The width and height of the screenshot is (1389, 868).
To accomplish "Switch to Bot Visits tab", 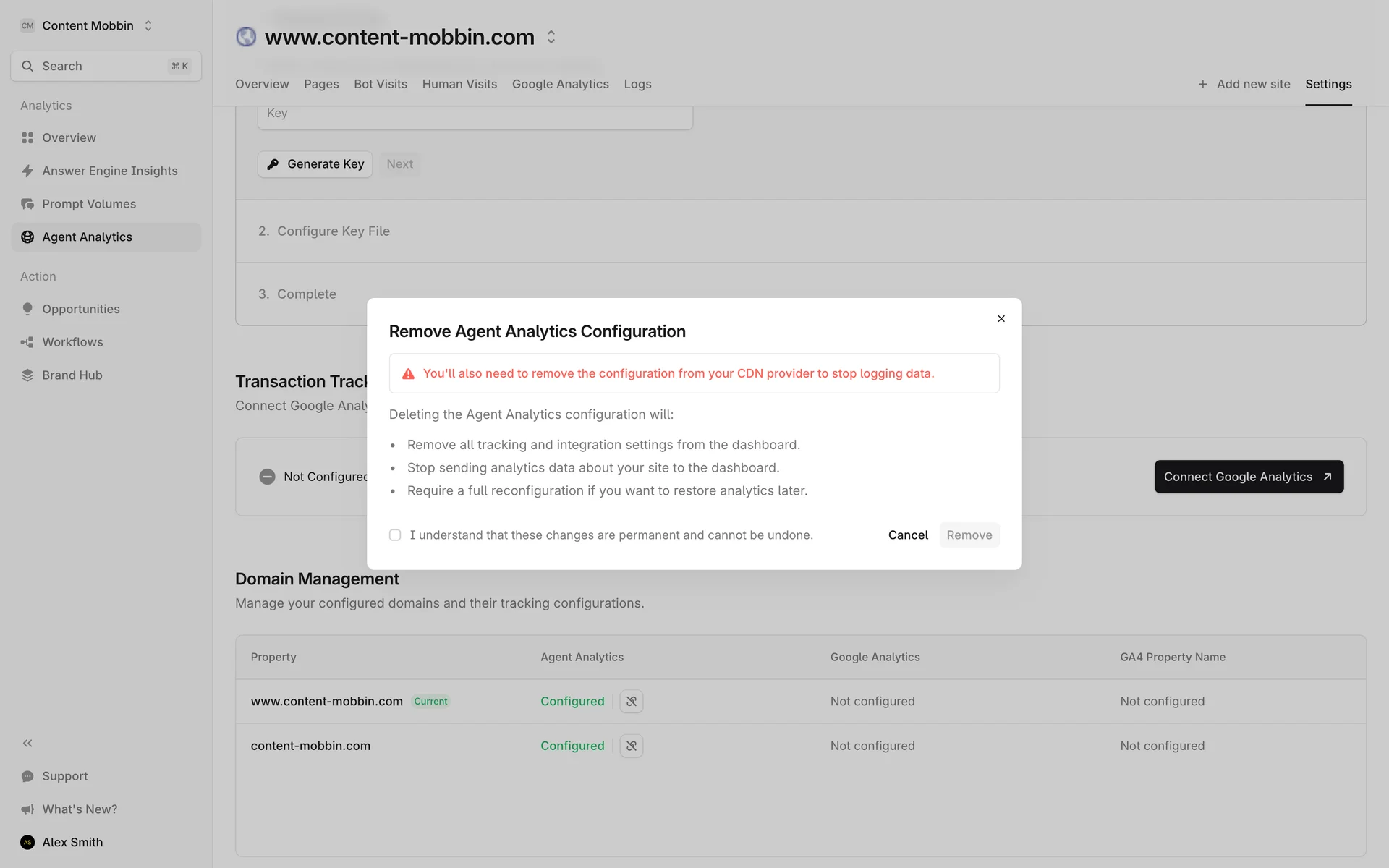I will (x=381, y=84).
